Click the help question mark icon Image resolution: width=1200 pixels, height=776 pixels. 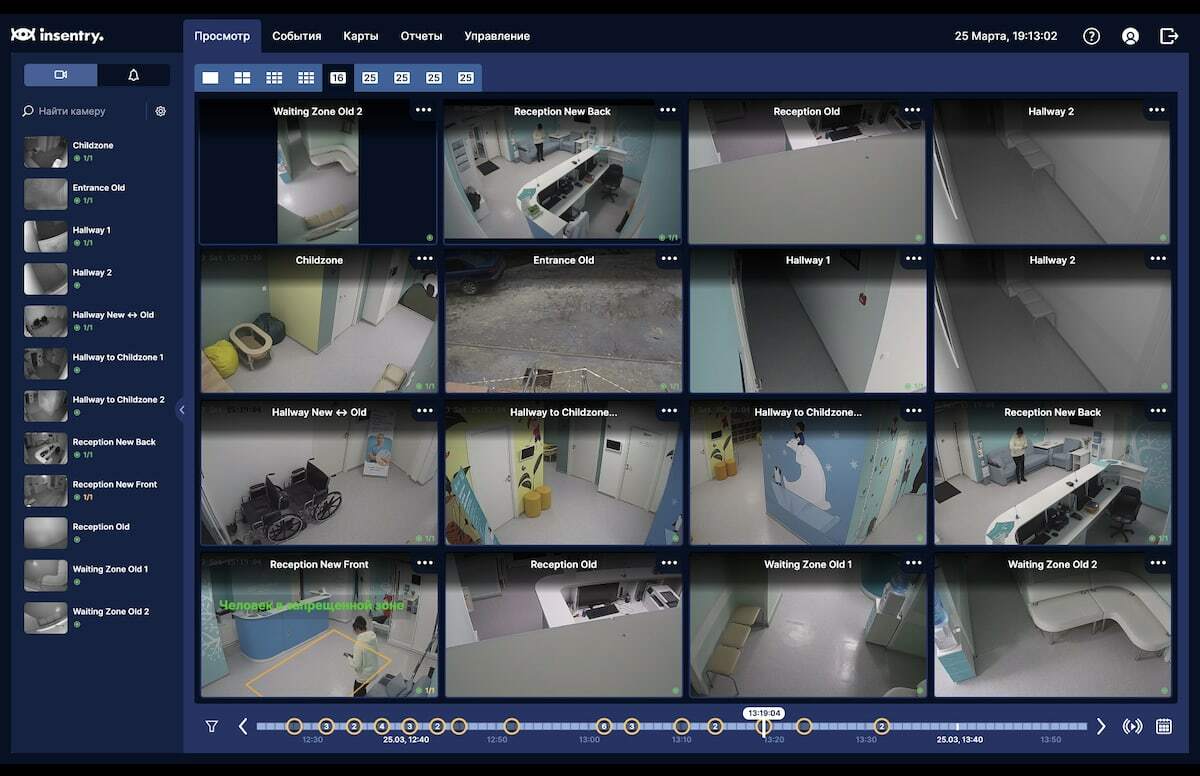pos(1090,35)
